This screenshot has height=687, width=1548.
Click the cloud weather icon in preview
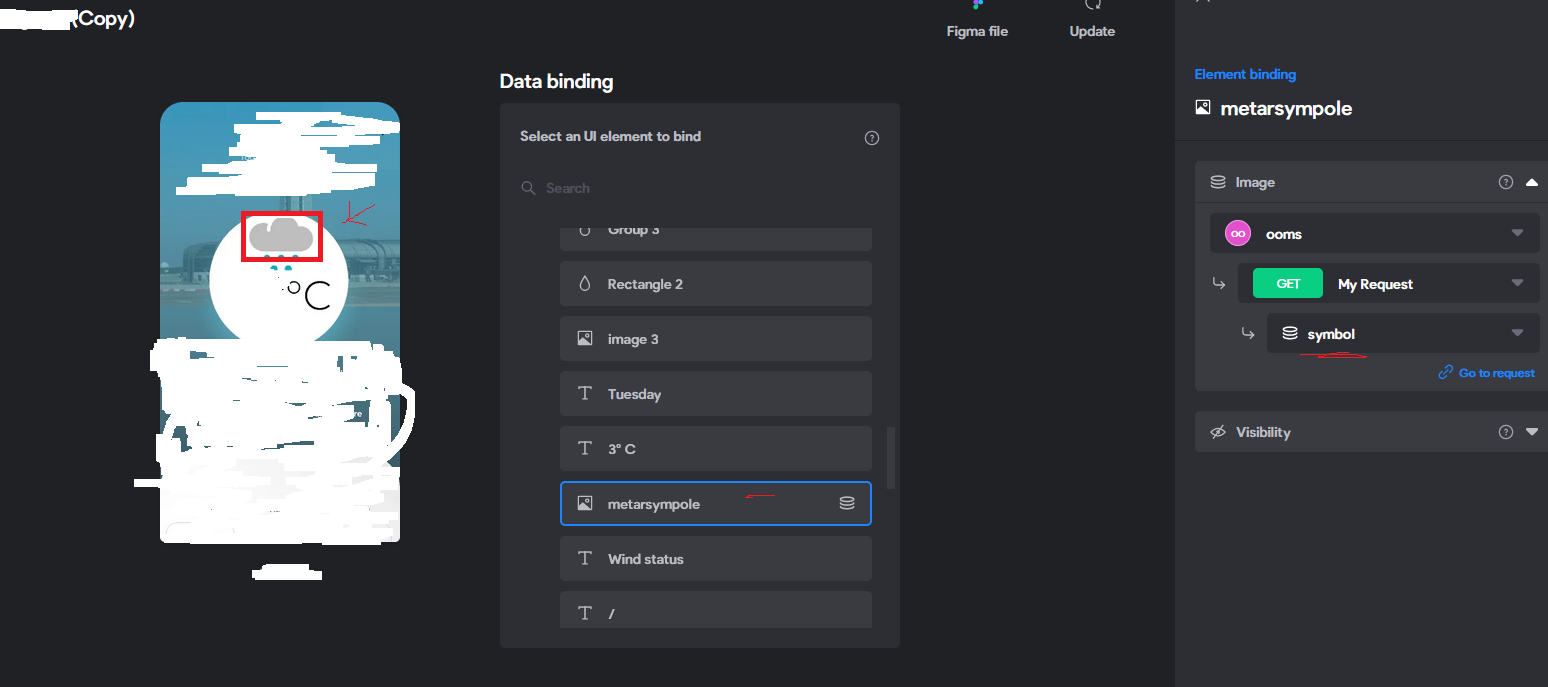(281, 236)
